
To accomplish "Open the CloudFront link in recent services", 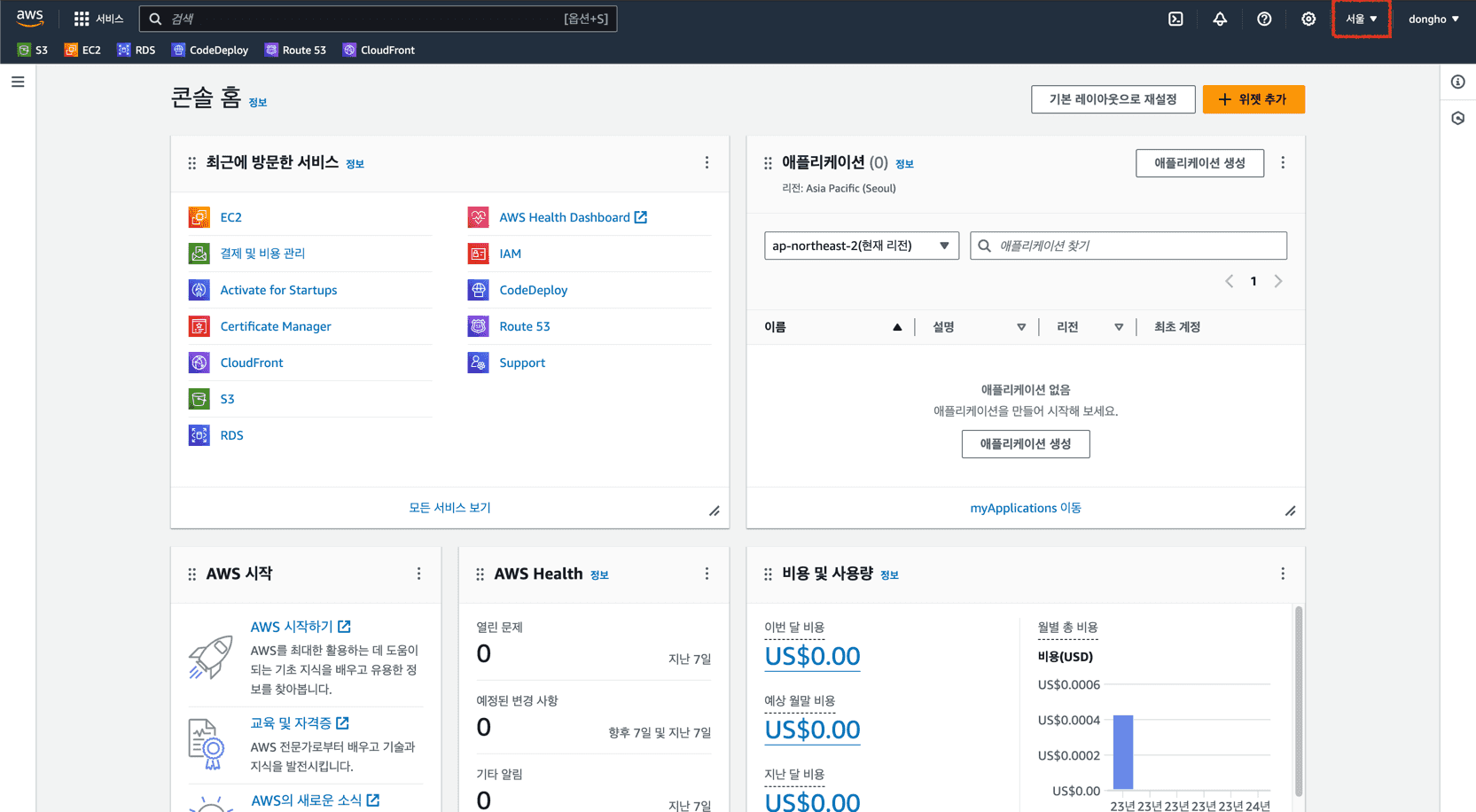I will [x=252, y=363].
